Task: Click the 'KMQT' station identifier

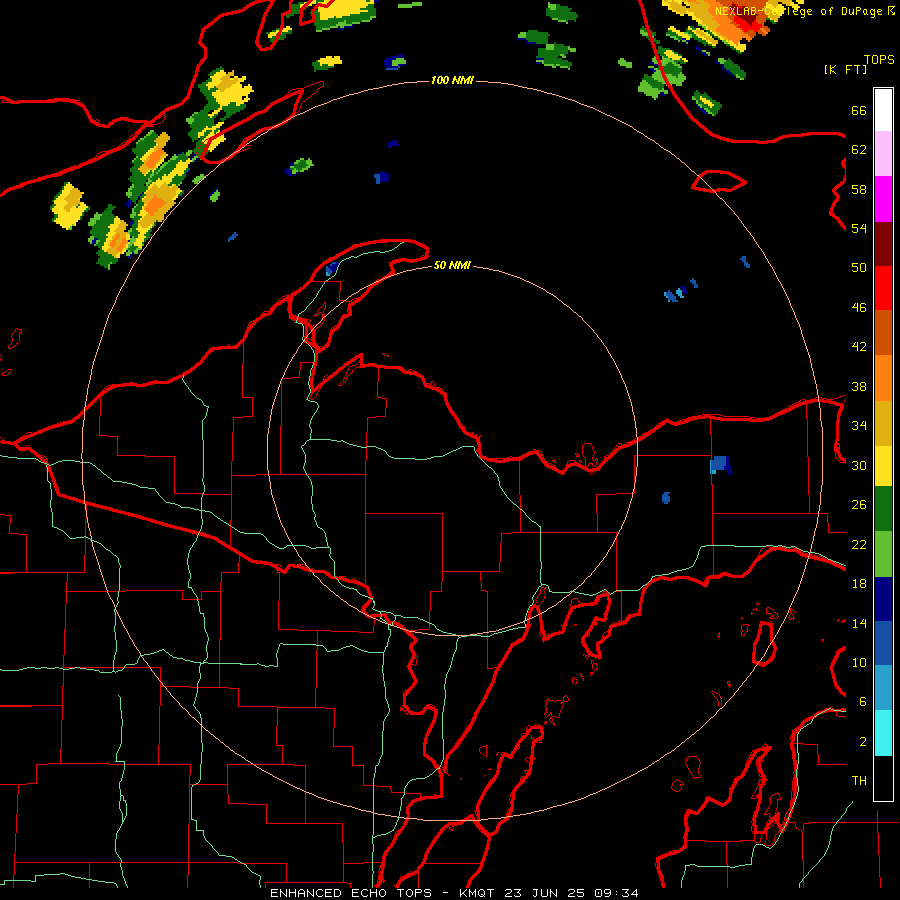Action: click(476, 893)
